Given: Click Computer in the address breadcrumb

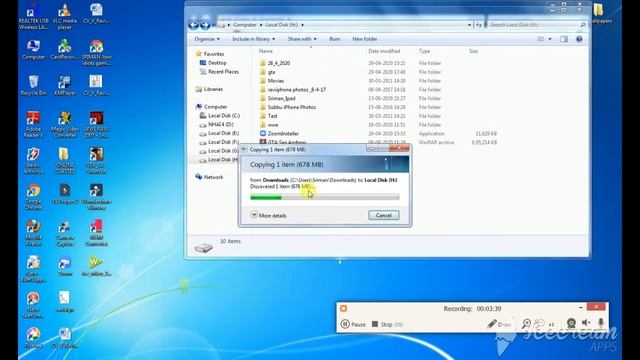Looking at the screenshot, I should click(x=244, y=25).
